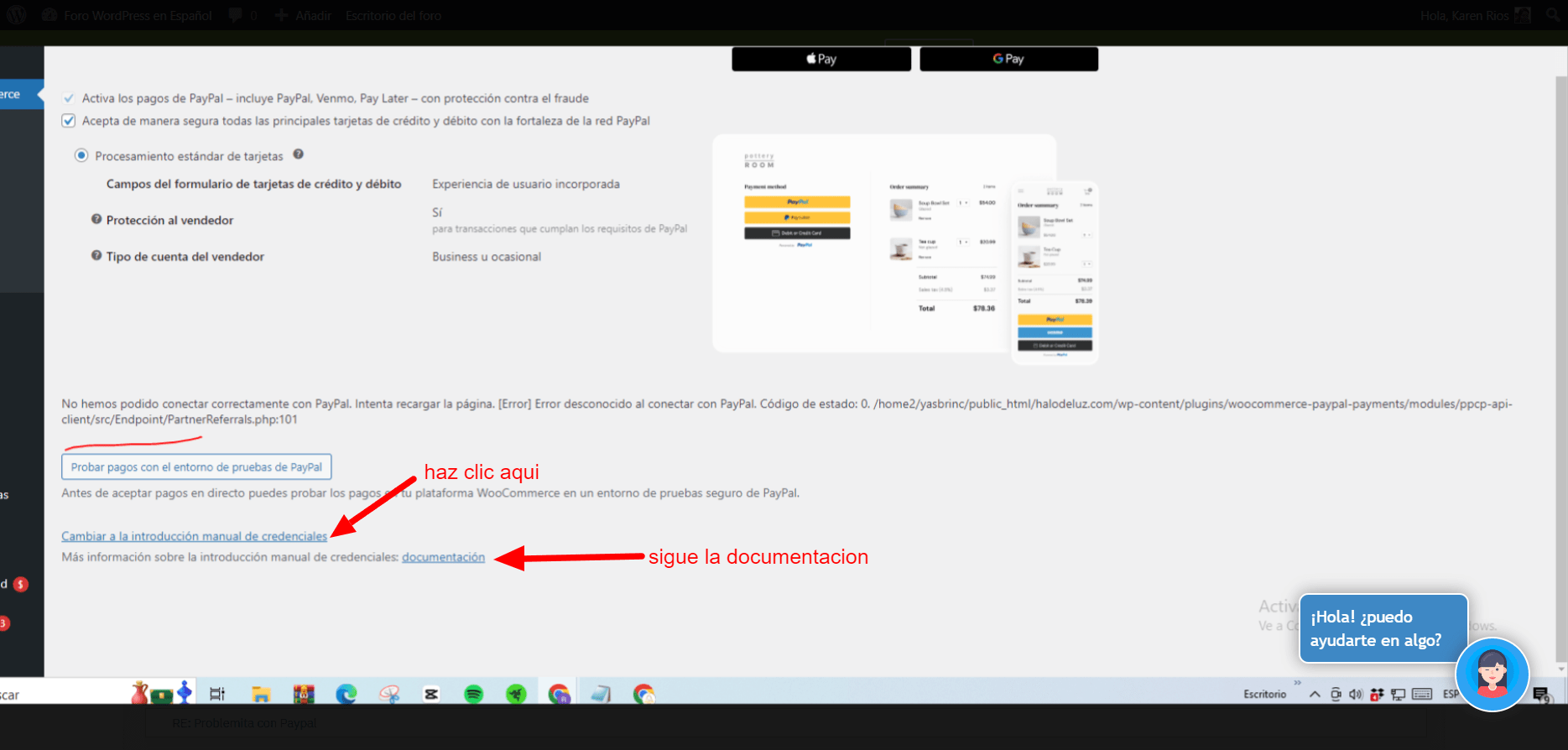Open second Chrome profile in taskbar
This screenshot has width=1568, height=750.
tap(644, 694)
